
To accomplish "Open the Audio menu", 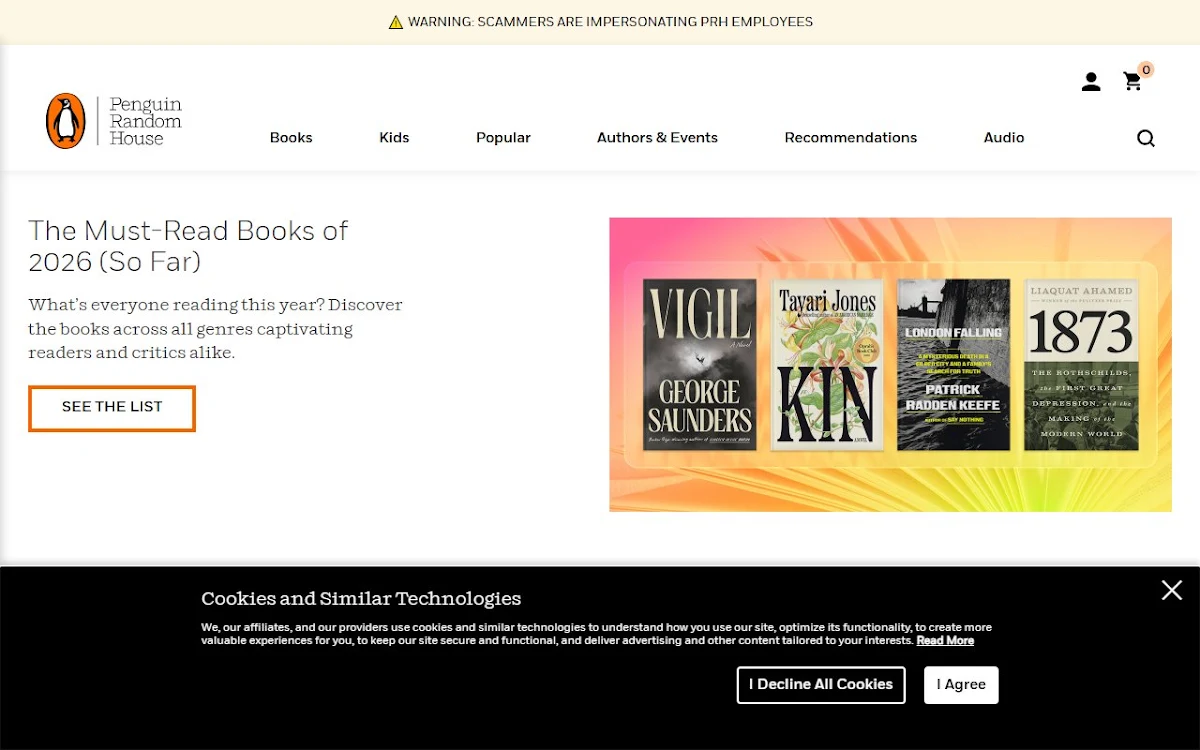I will tap(1004, 138).
